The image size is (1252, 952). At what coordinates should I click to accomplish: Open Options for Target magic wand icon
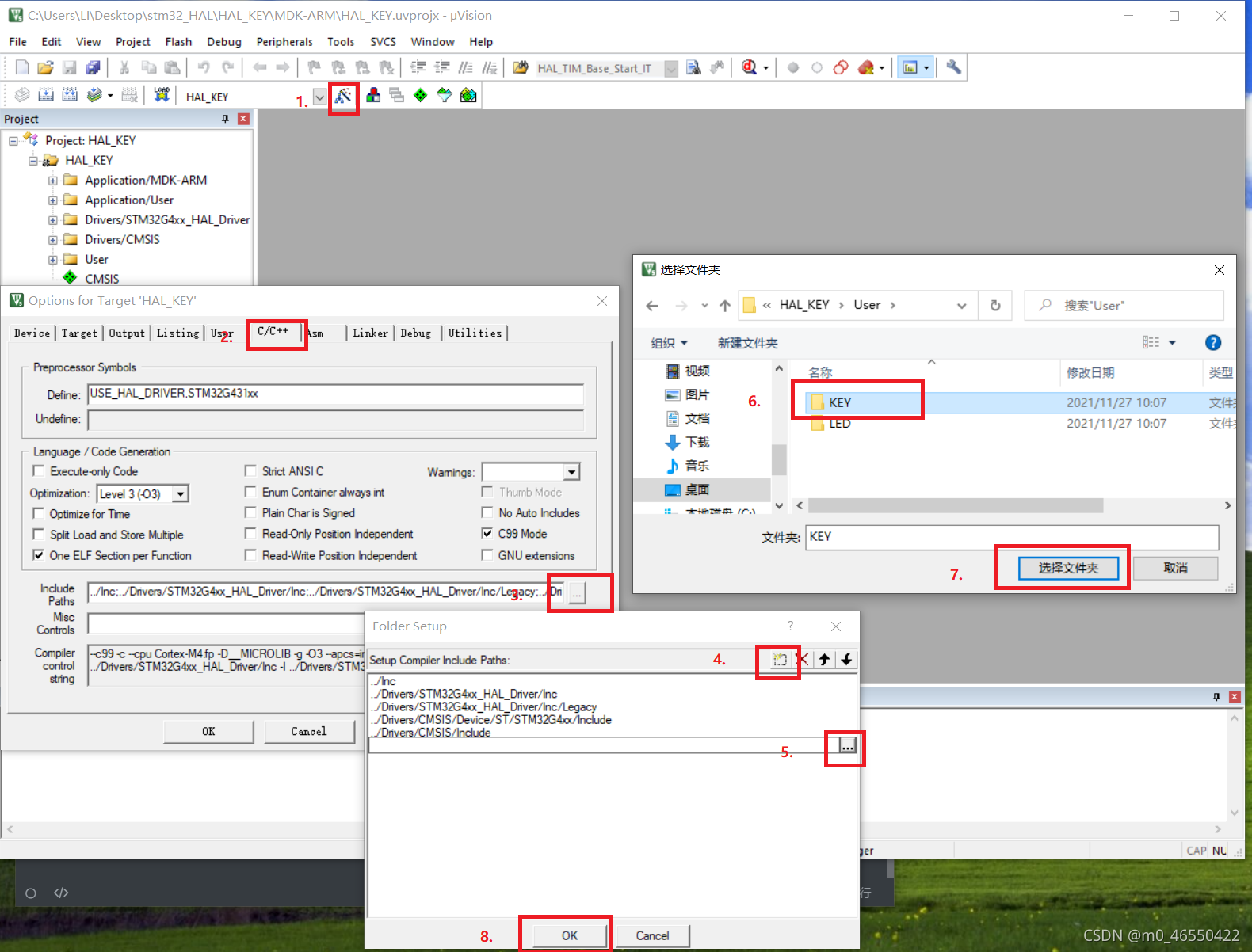click(x=343, y=96)
